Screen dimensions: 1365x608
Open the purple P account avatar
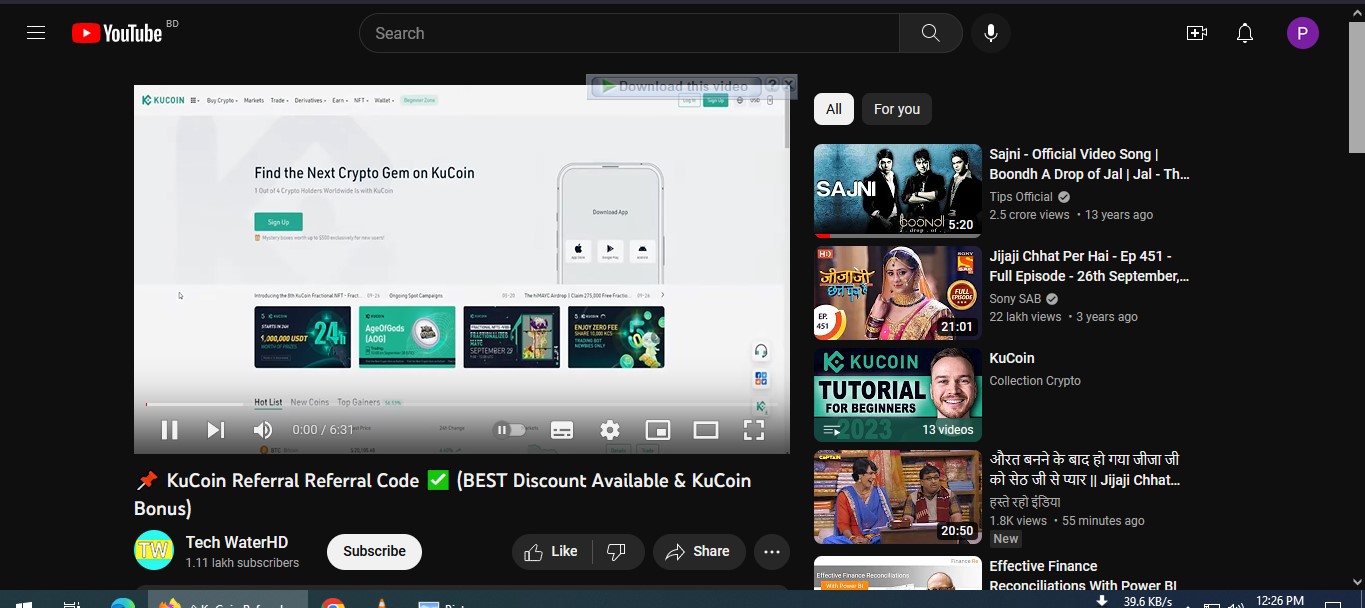[1303, 33]
